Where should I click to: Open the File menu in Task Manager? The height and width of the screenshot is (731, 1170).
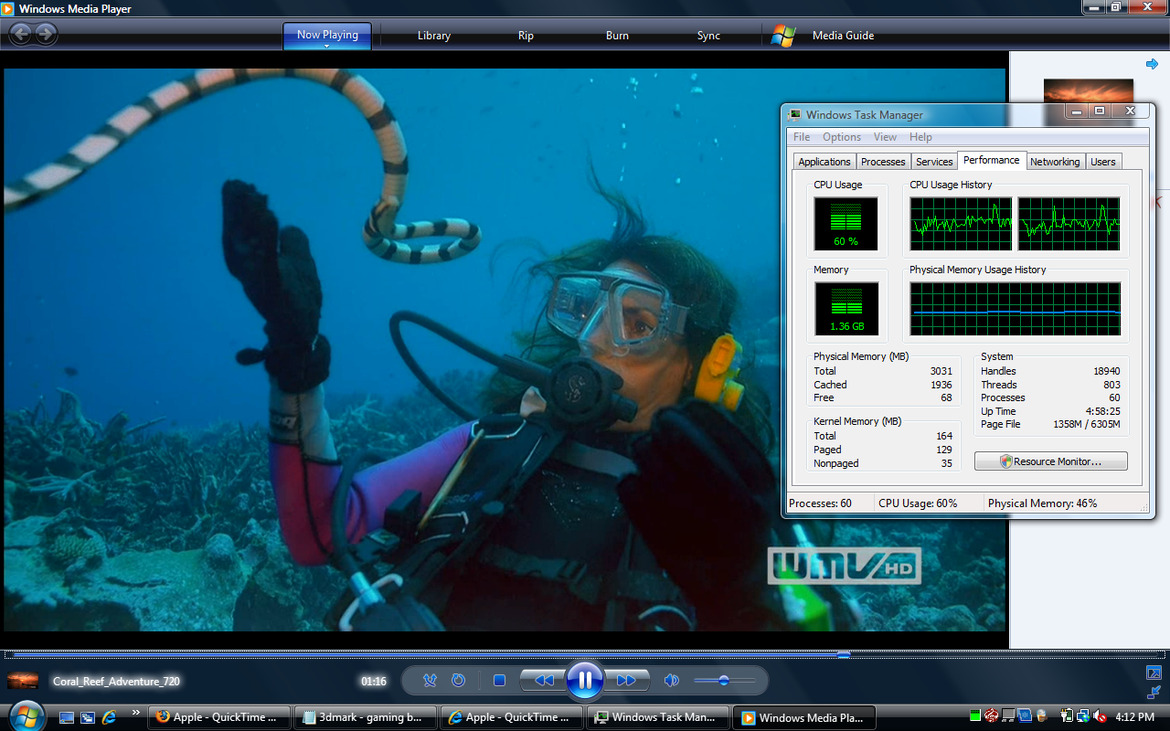click(801, 137)
